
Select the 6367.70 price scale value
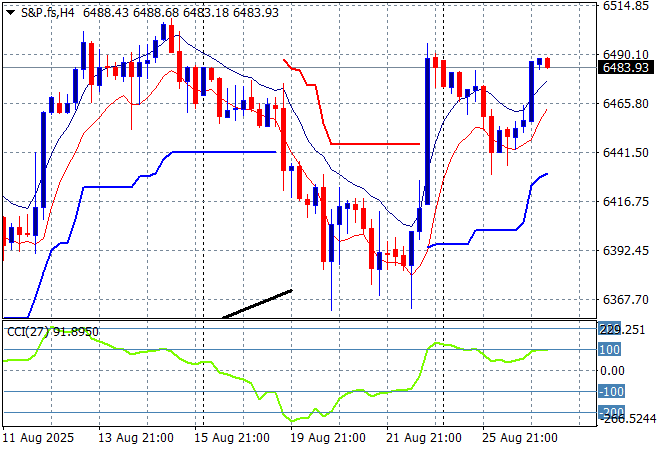[626, 299]
